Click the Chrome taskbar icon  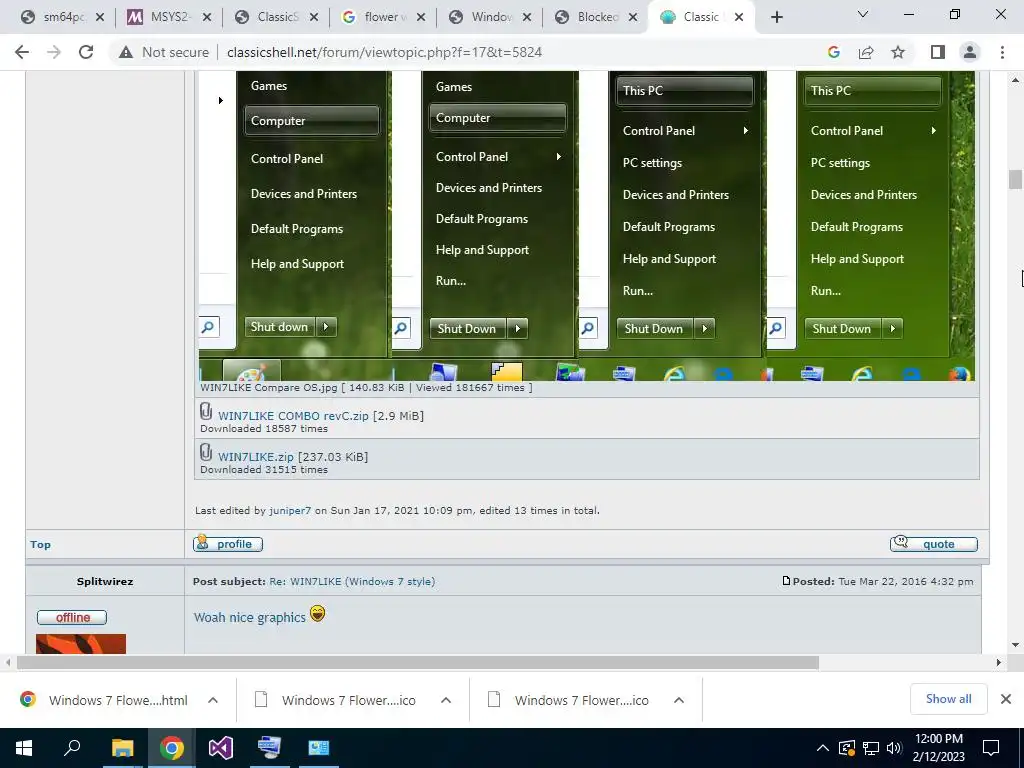(172, 748)
